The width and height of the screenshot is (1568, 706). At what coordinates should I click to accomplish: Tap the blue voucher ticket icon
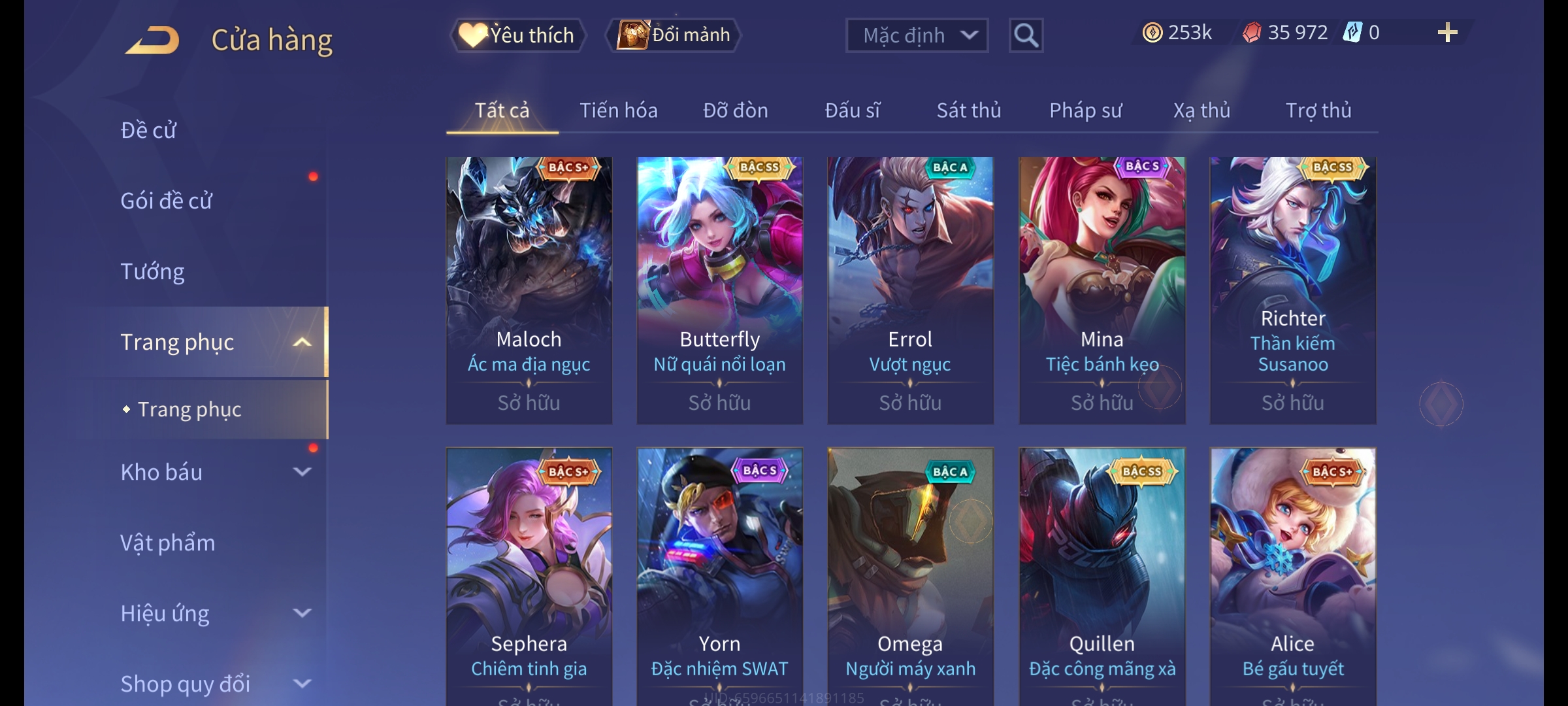[x=1352, y=33]
